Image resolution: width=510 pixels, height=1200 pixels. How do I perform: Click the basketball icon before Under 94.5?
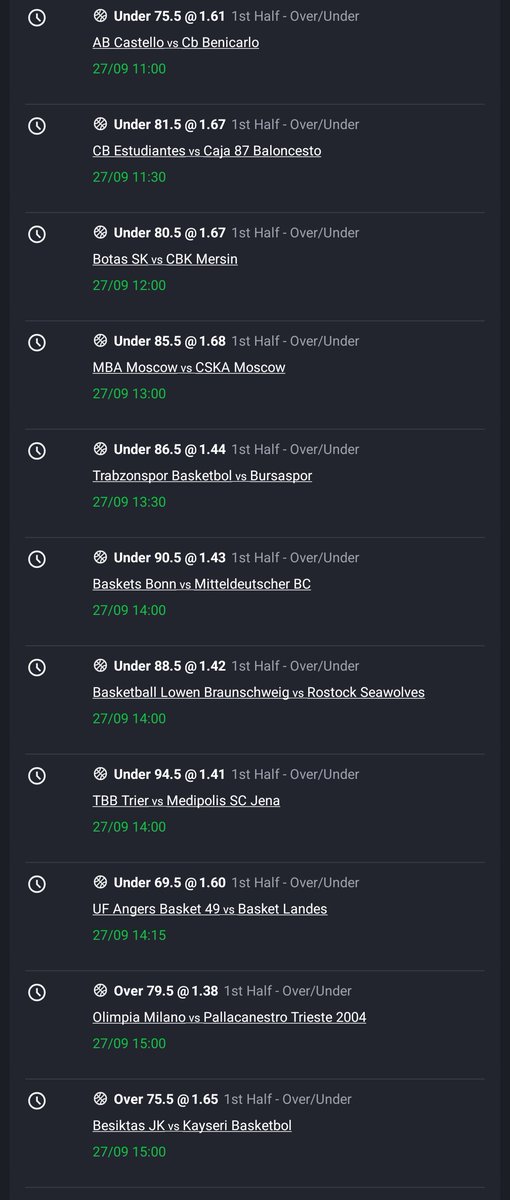click(x=100, y=774)
